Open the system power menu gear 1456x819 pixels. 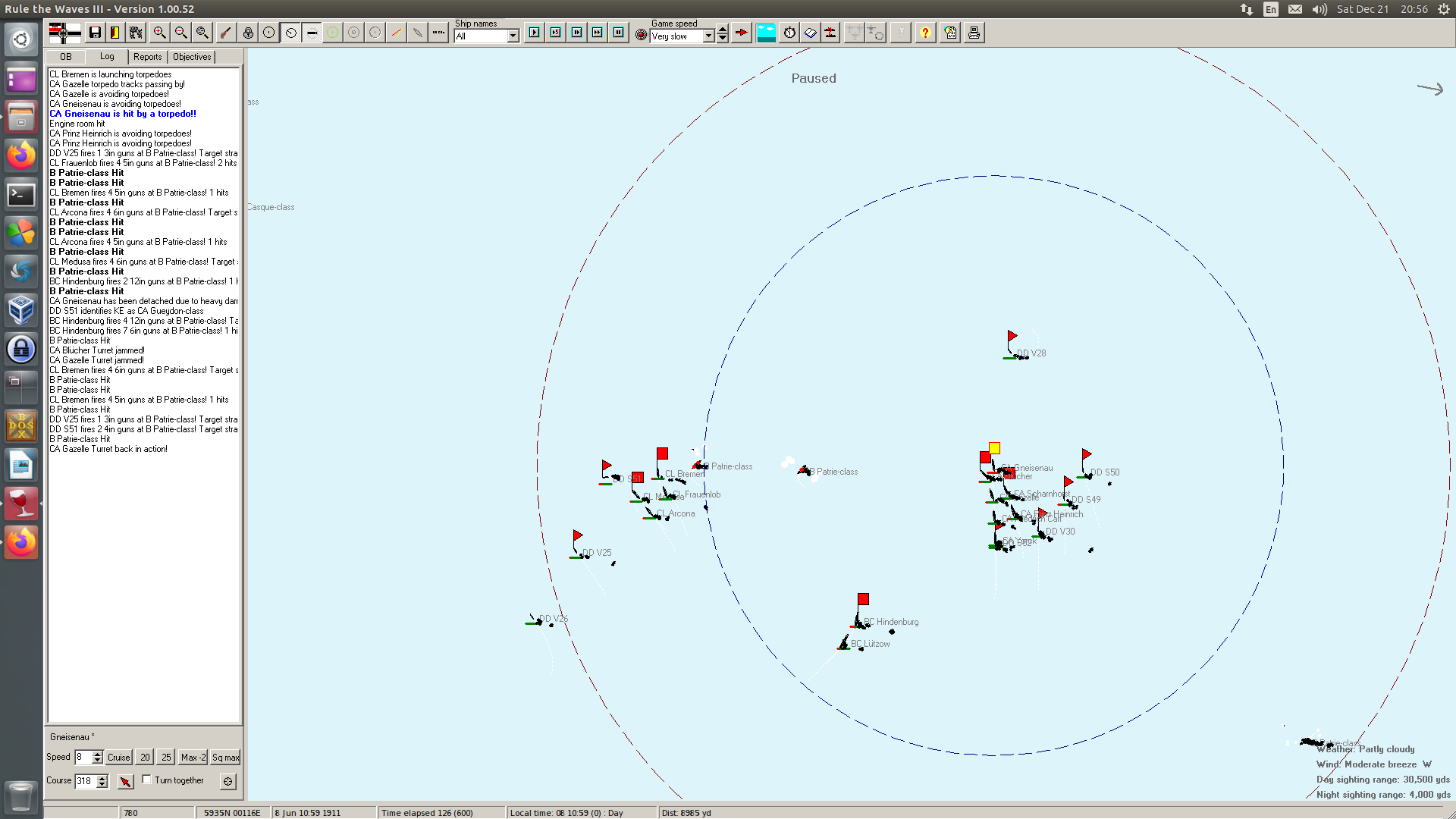point(1444,9)
